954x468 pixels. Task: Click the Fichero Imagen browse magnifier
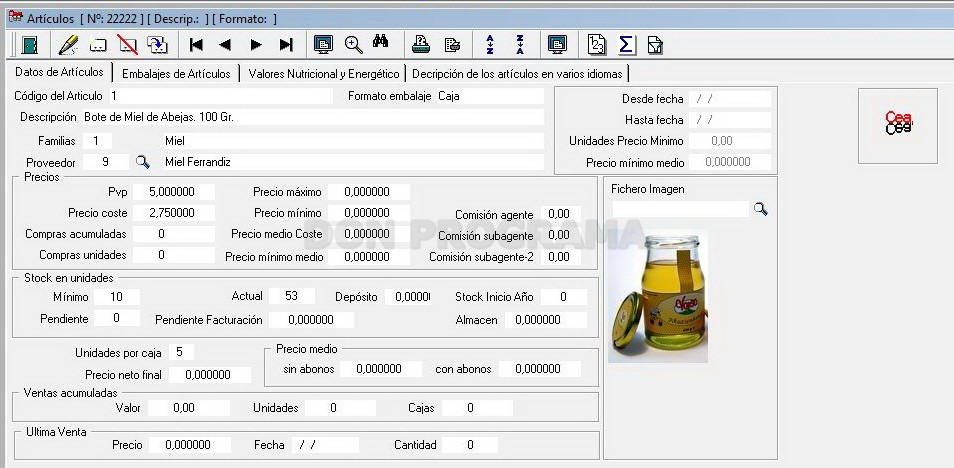761,209
